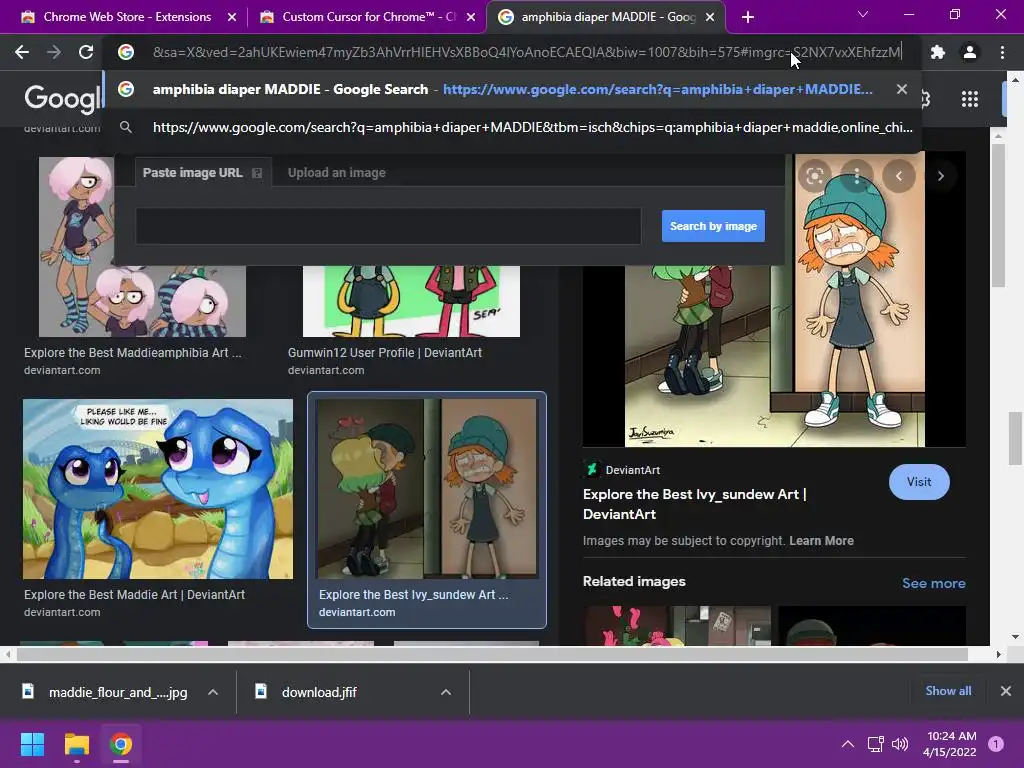This screenshot has width=1024, height=768.
Task: Click the image URL input field
Action: pyautogui.click(x=388, y=226)
